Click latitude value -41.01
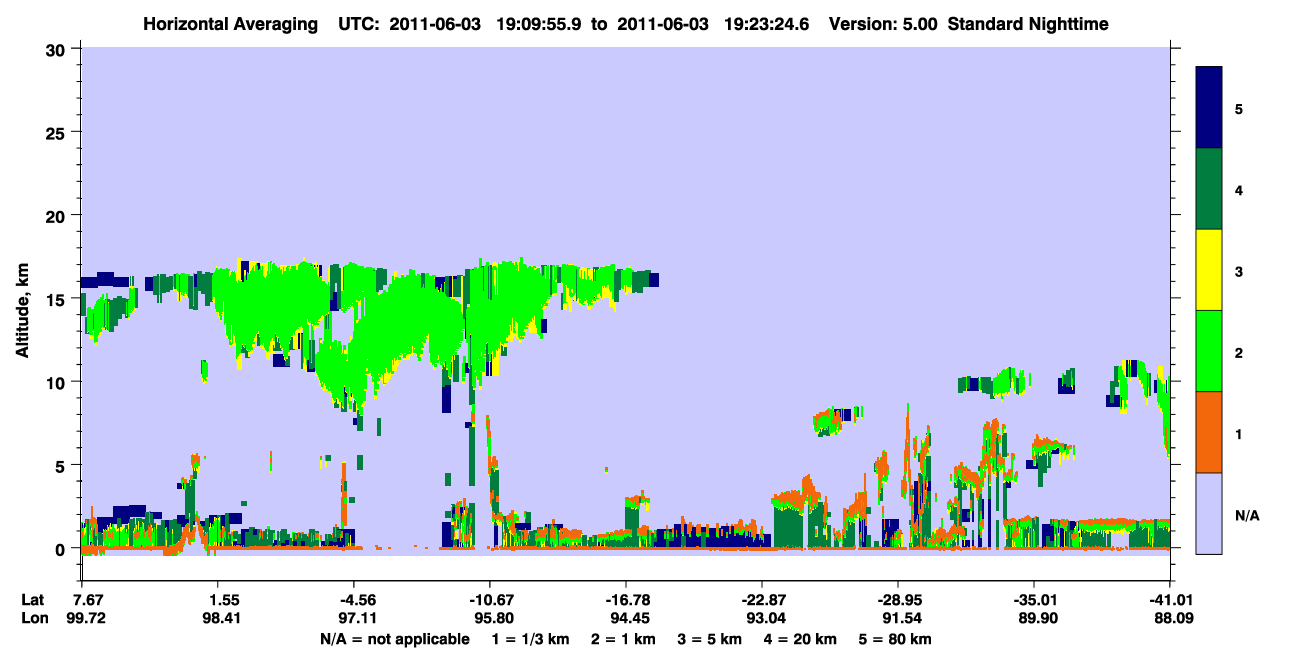This screenshot has width=1300, height=667. [1169, 600]
